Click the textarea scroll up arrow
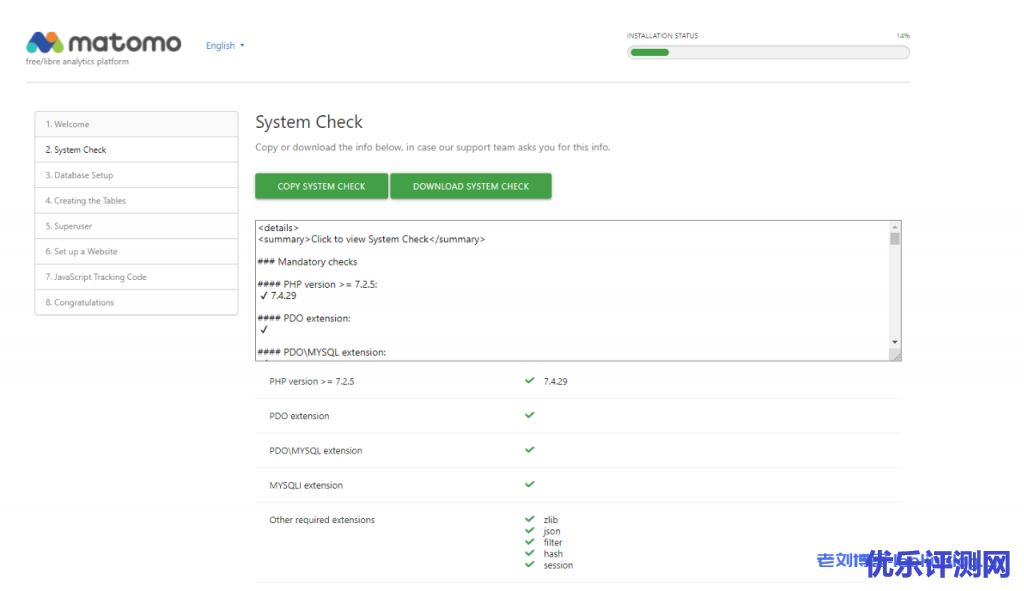Screen dimensions: 1024x591 (x=895, y=227)
